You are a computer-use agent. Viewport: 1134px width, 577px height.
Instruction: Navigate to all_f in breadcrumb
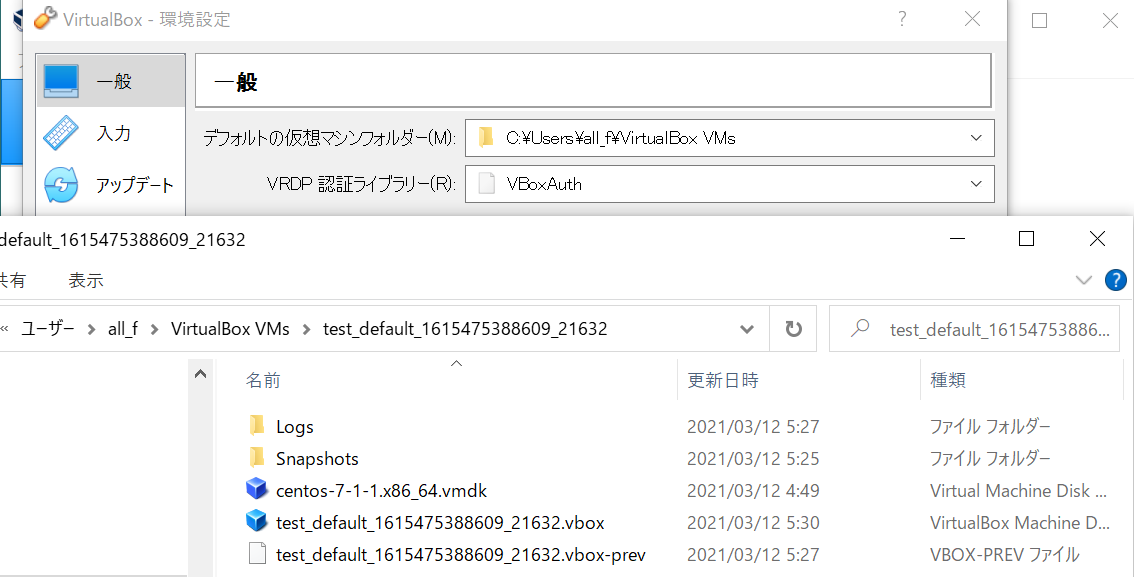123,329
